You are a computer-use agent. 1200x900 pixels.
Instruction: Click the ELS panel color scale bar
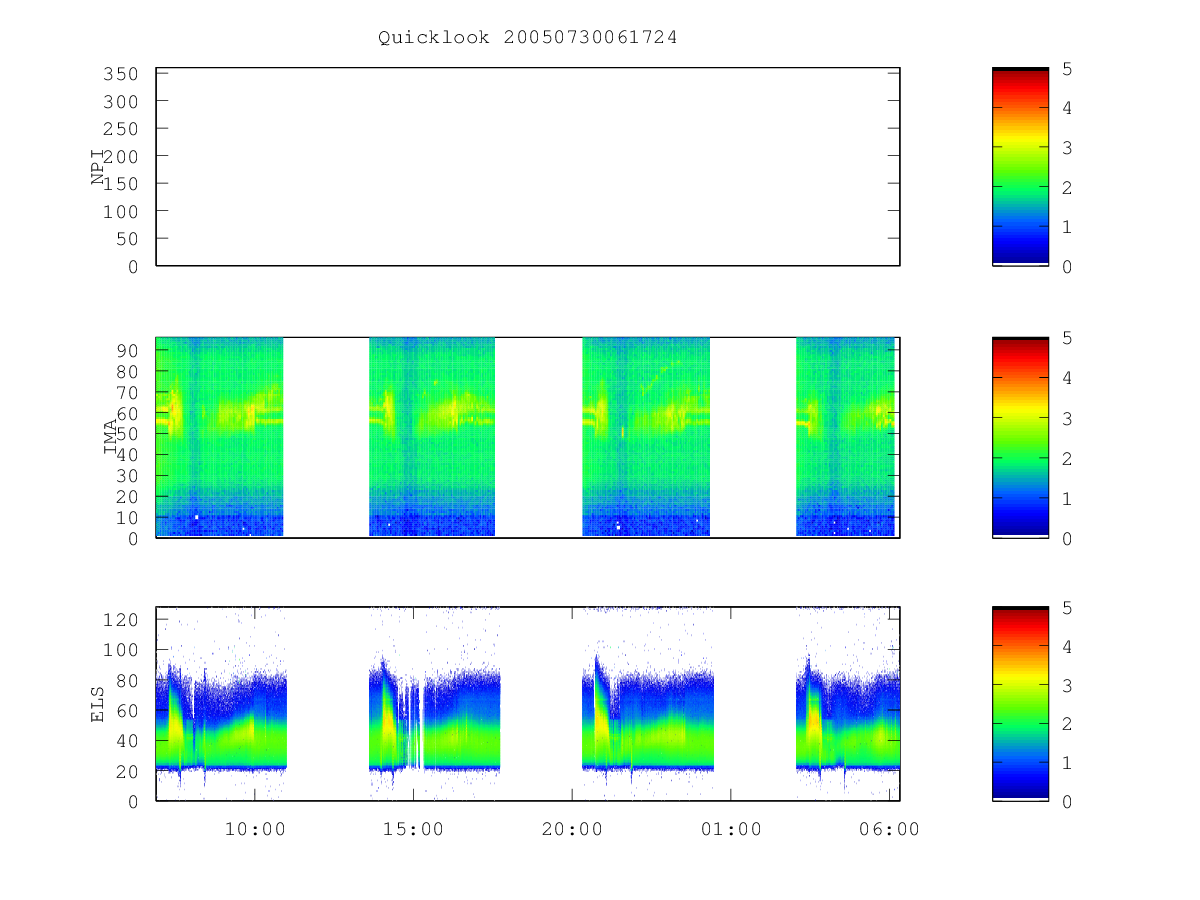[1020, 703]
